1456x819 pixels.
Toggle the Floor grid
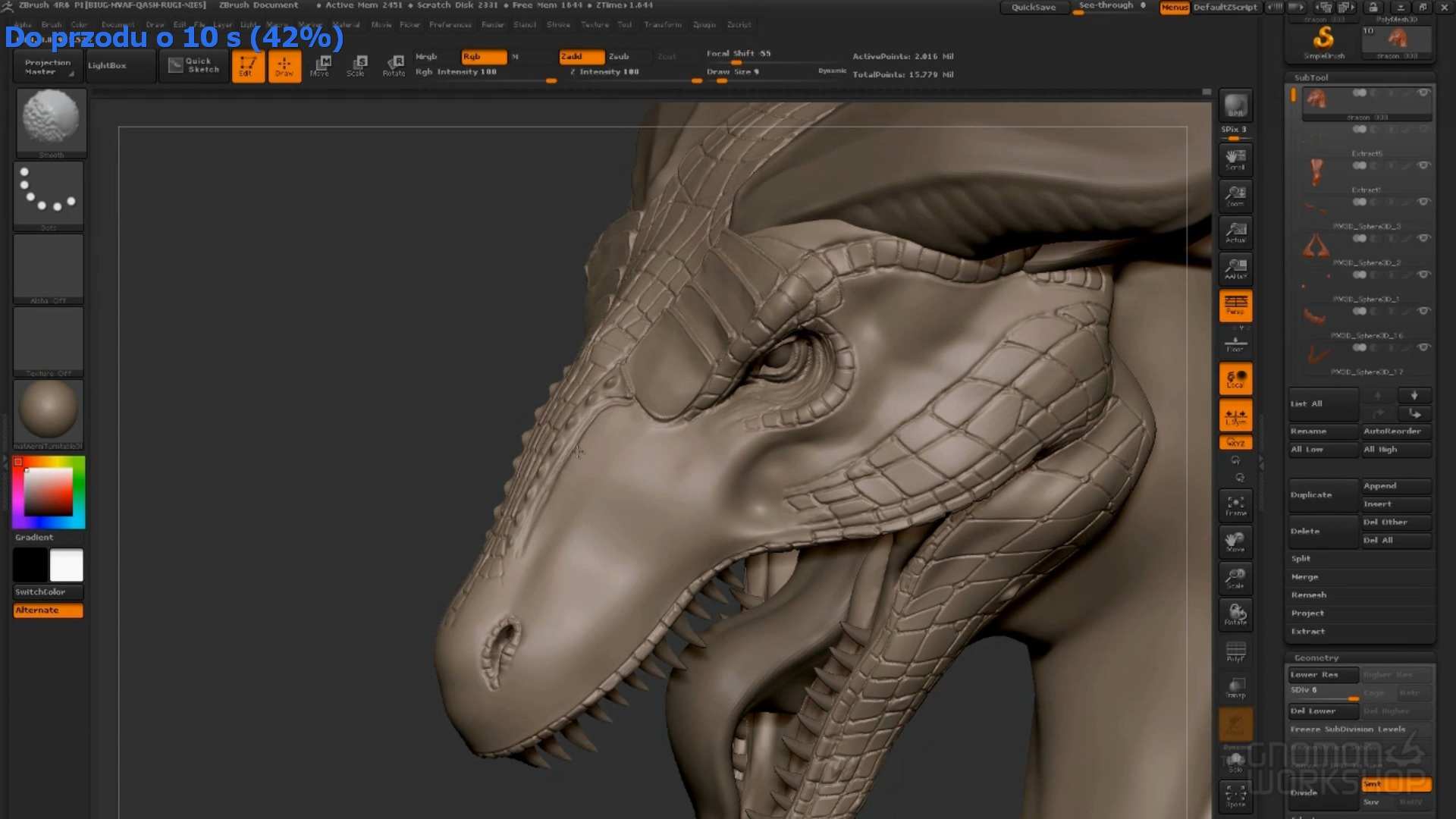tap(1235, 344)
